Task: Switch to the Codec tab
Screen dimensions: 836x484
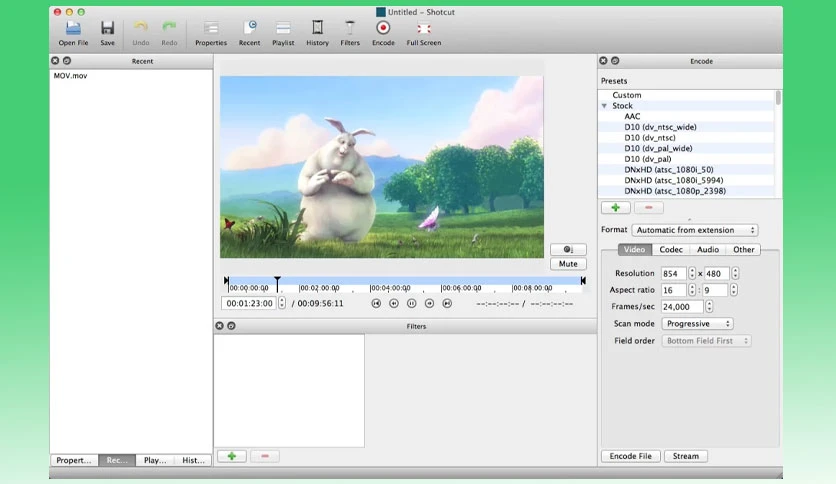Action: coord(671,249)
